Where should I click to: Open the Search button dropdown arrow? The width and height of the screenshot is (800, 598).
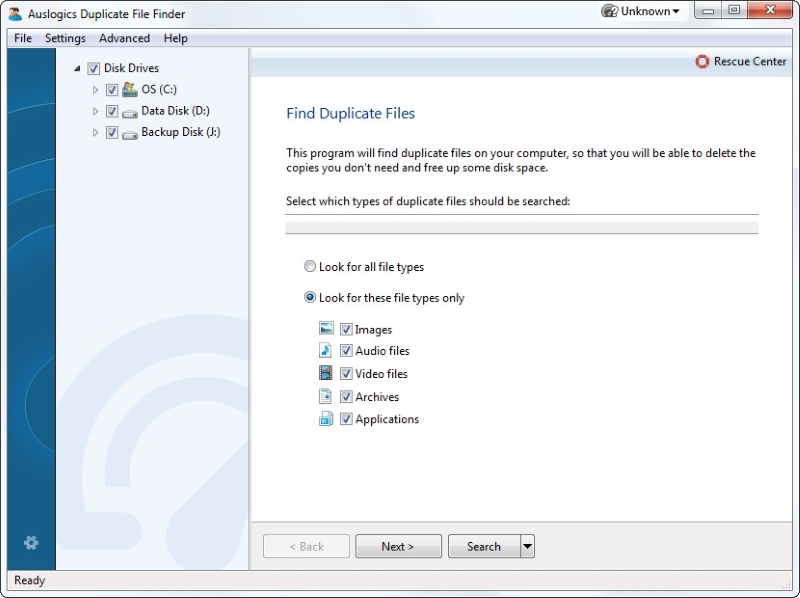tap(528, 546)
